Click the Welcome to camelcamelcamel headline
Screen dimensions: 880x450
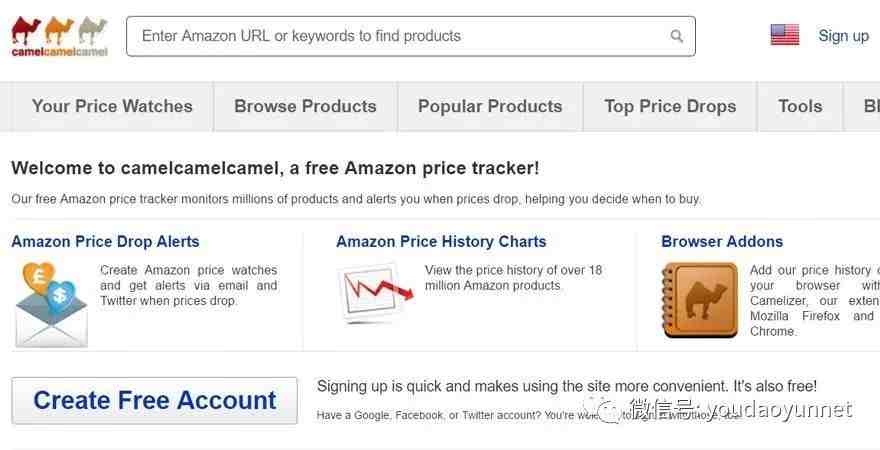pos(275,168)
